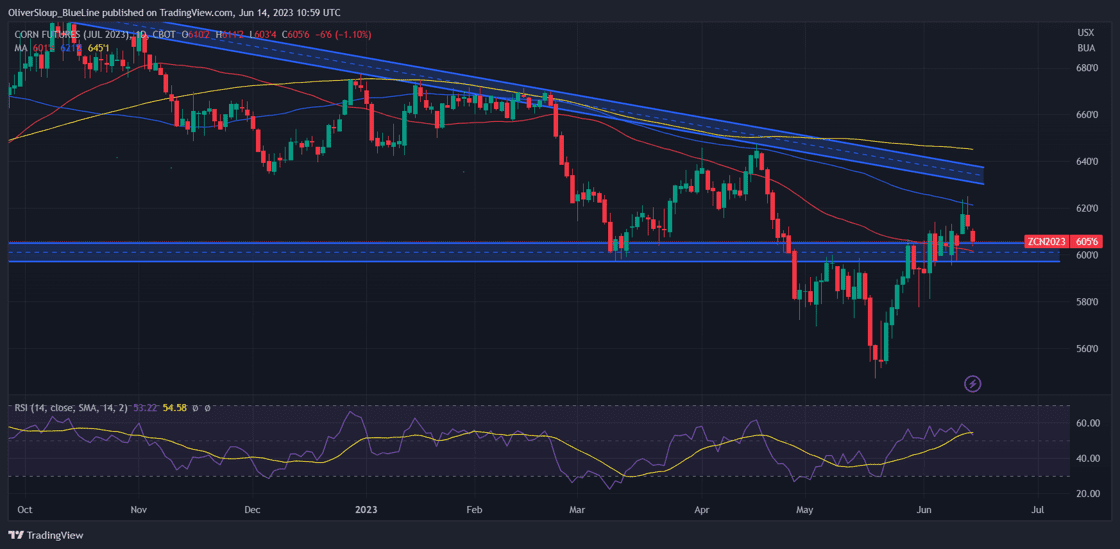
Task: Click the Mar label on time axis
Action: coord(576,510)
